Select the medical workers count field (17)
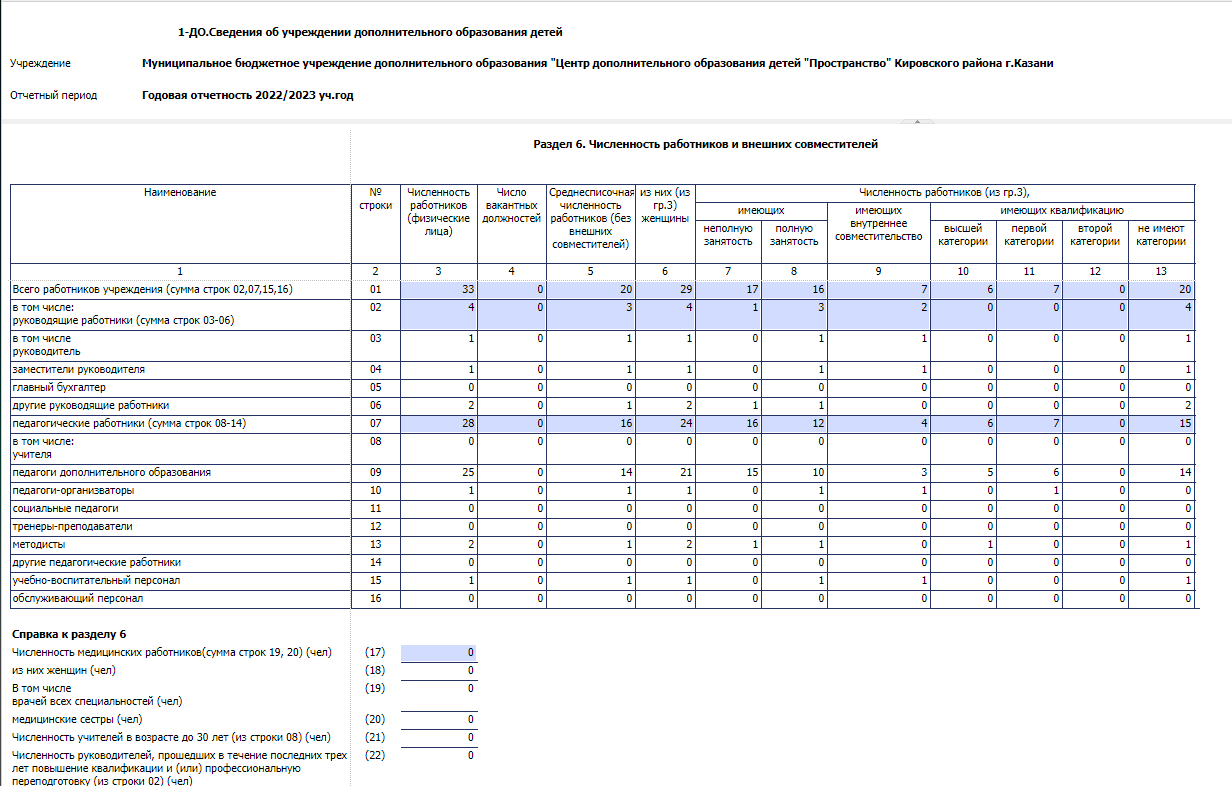Screen dimensions: 1232x786 pos(438,653)
